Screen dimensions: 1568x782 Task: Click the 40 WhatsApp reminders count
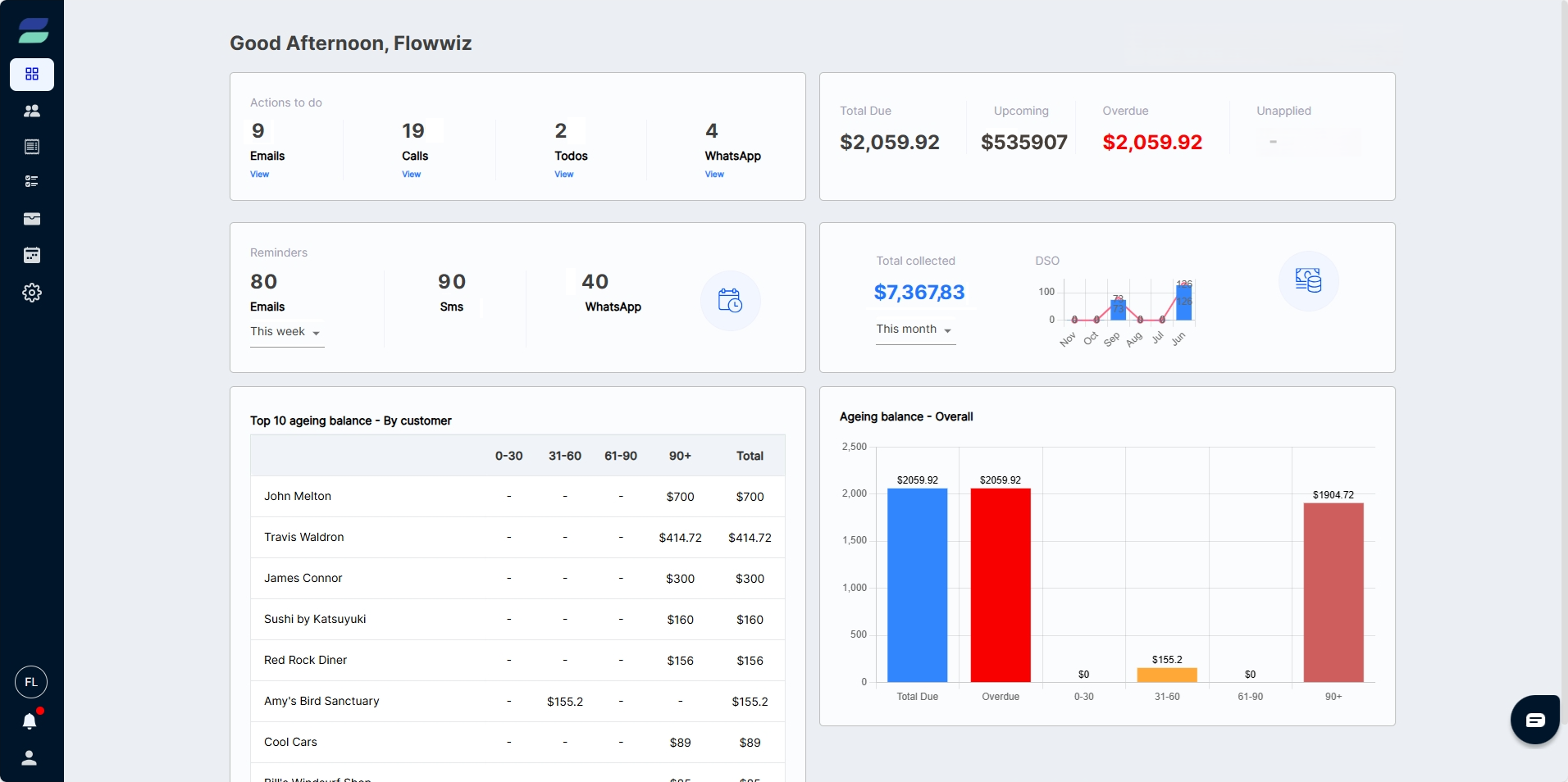595,282
